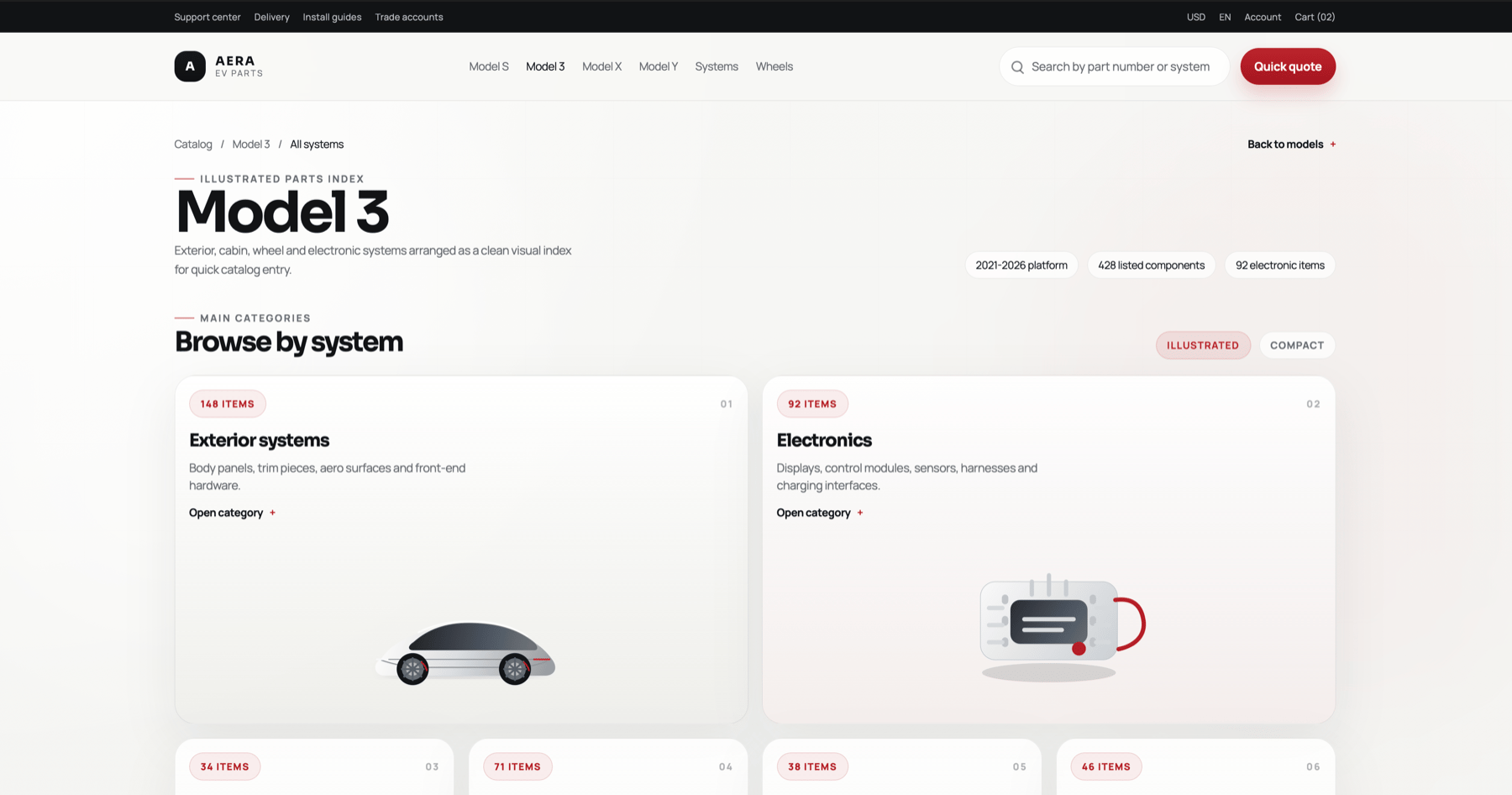Click the Quick quote button
Viewport: 1512px width, 795px height.
tap(1288, 66)
